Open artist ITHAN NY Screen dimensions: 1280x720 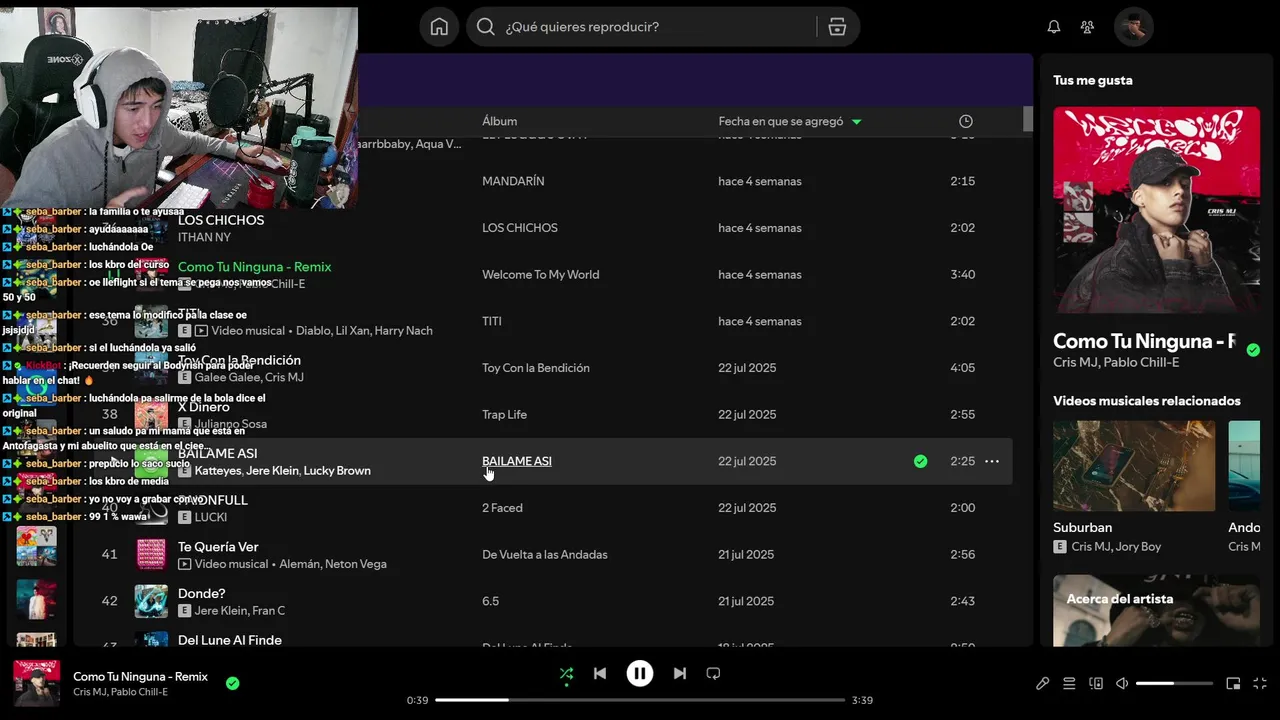pos(204,237)
